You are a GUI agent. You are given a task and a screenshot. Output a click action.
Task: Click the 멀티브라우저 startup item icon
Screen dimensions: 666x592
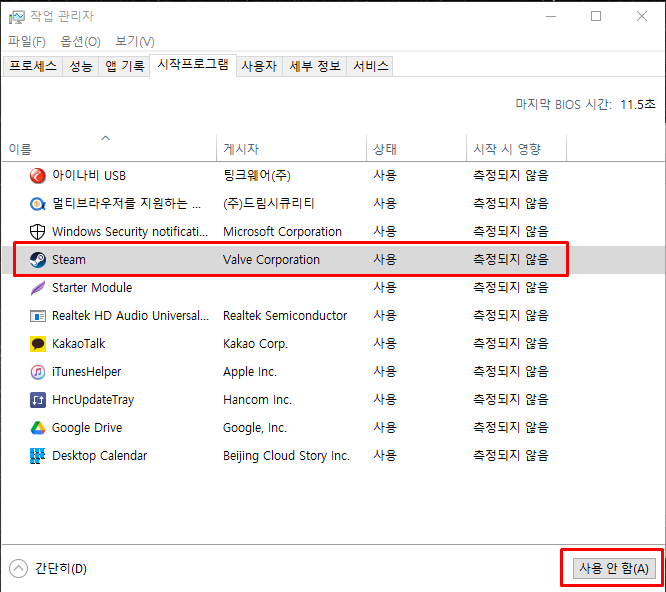(x=37, y=204)
